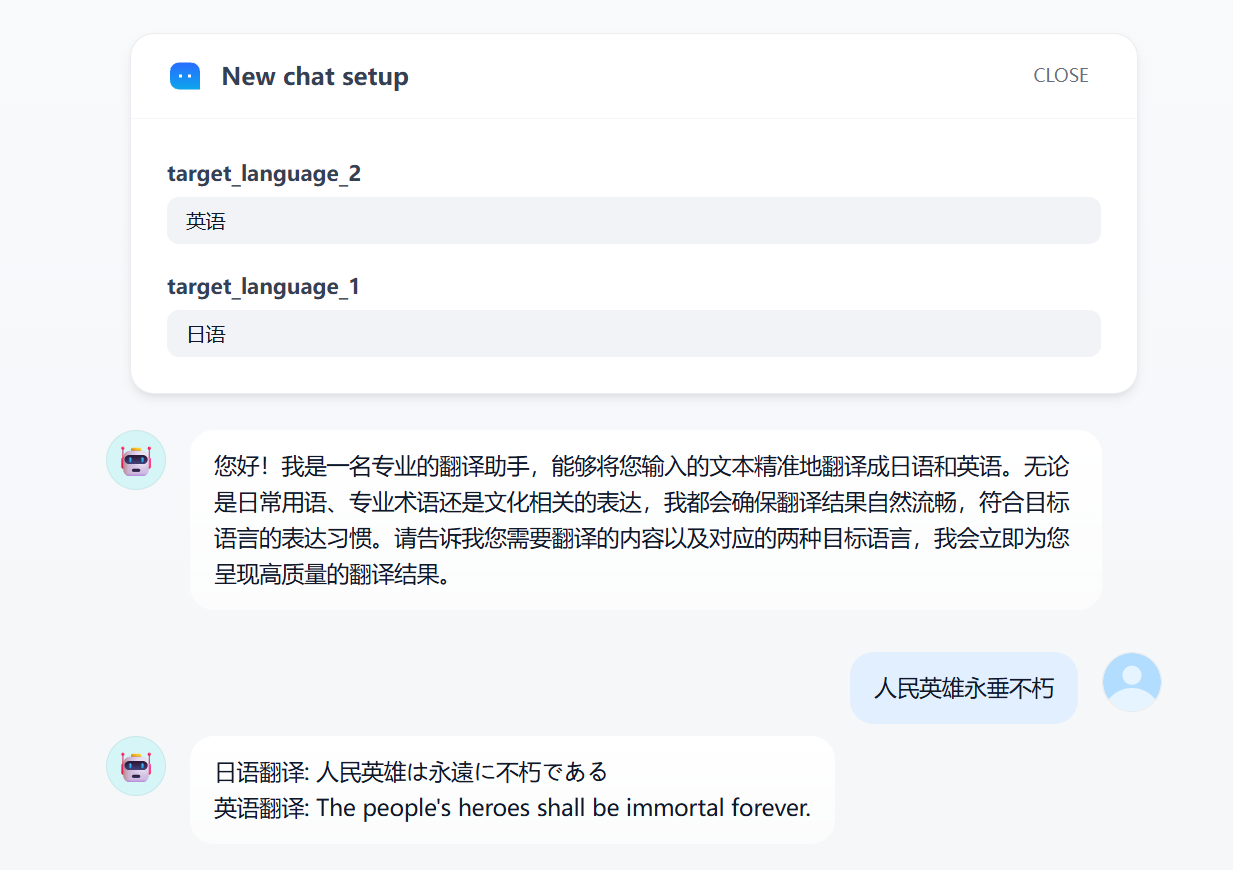The width and height of the screenshot is (1233, 870).
Task: Click the target_language_1 label
Action: tap(263, 287)
